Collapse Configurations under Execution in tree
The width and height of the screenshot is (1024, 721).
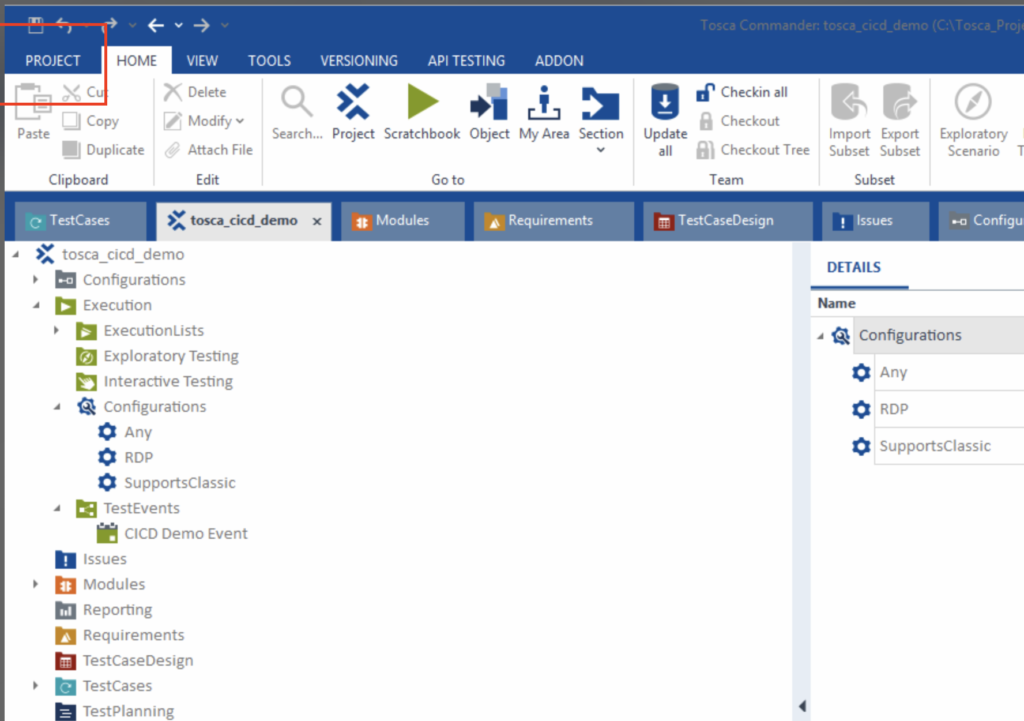(x=57, y=407)
